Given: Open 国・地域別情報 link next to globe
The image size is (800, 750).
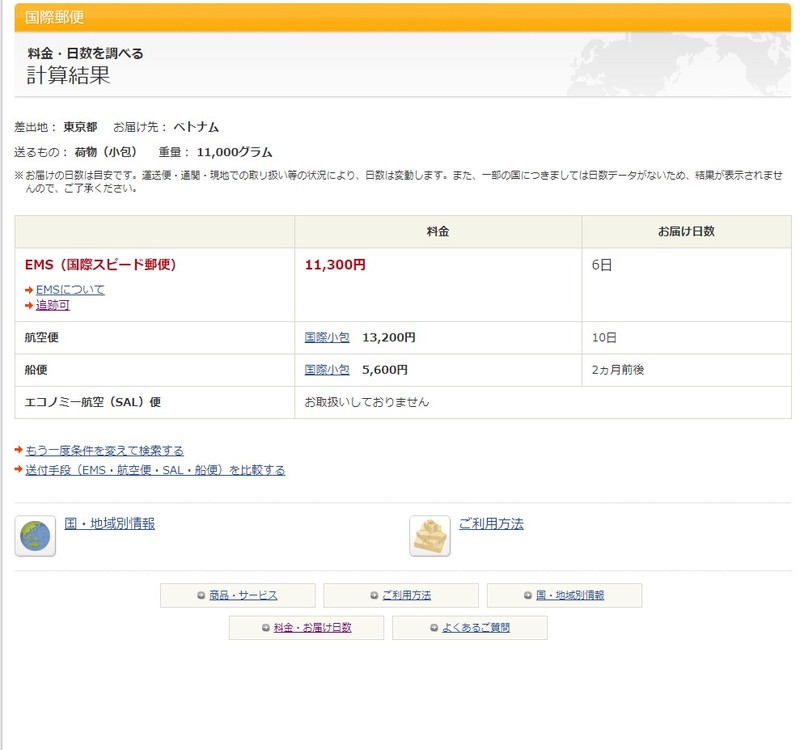Looking at the screenshot, I should [x=110, y=523].
